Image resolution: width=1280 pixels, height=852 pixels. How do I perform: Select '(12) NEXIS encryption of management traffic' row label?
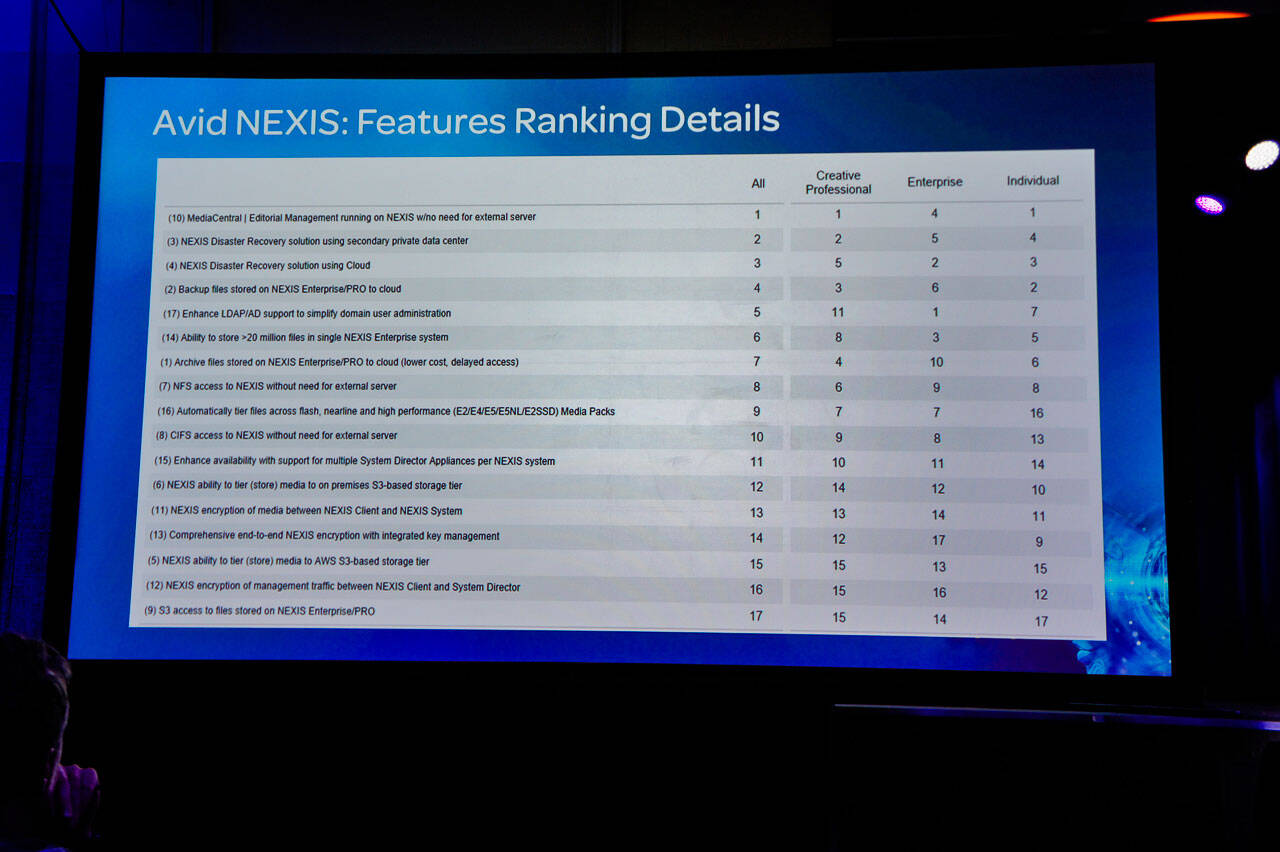pyautogui.click(x=333, y=587)
